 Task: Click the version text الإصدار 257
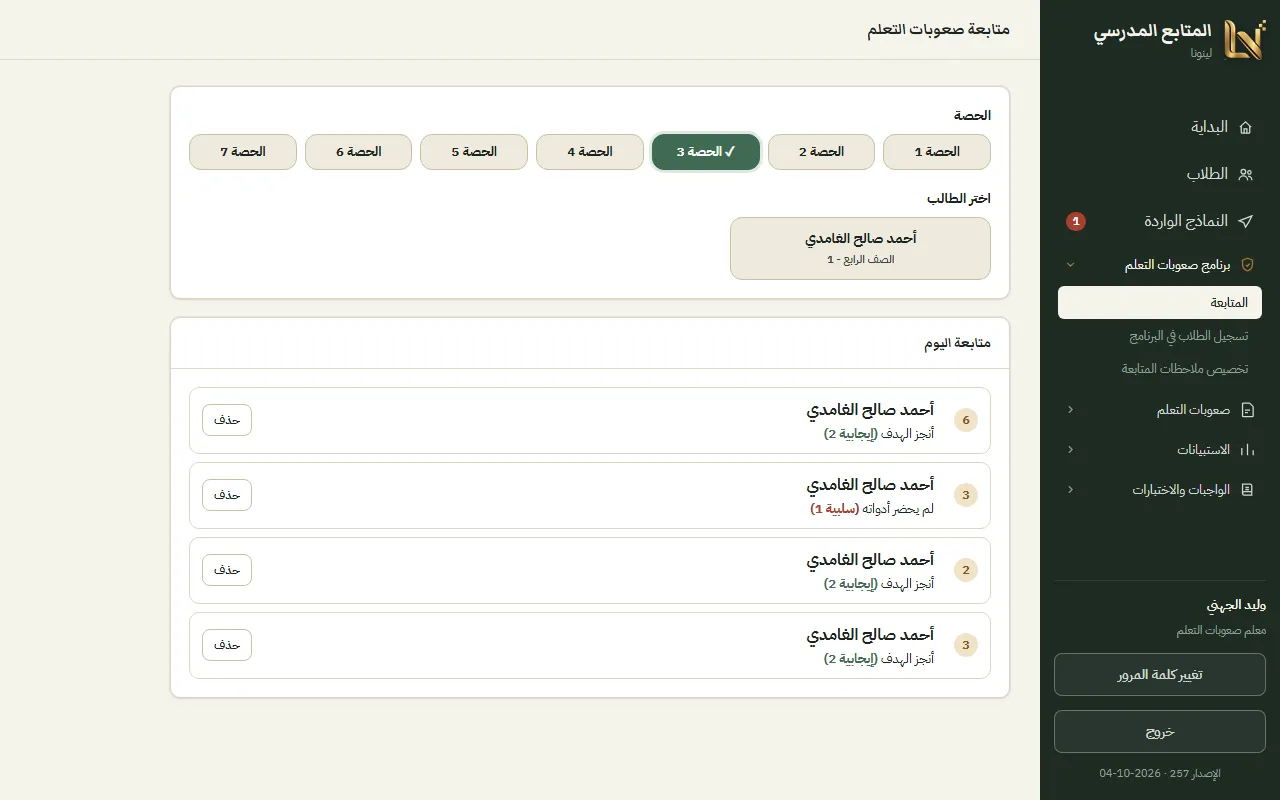tap(1194, 774)
